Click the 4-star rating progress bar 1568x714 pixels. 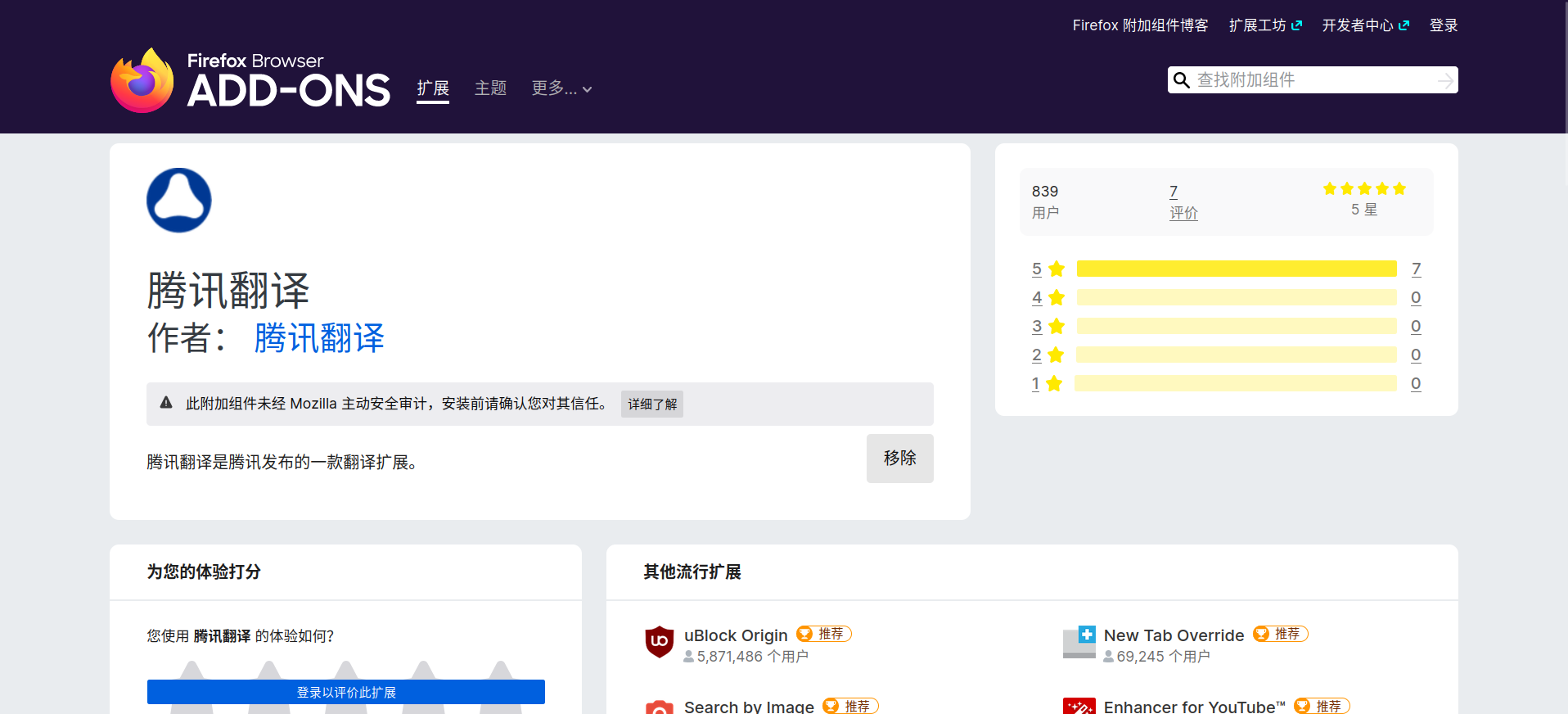(x=1237, y=297)
